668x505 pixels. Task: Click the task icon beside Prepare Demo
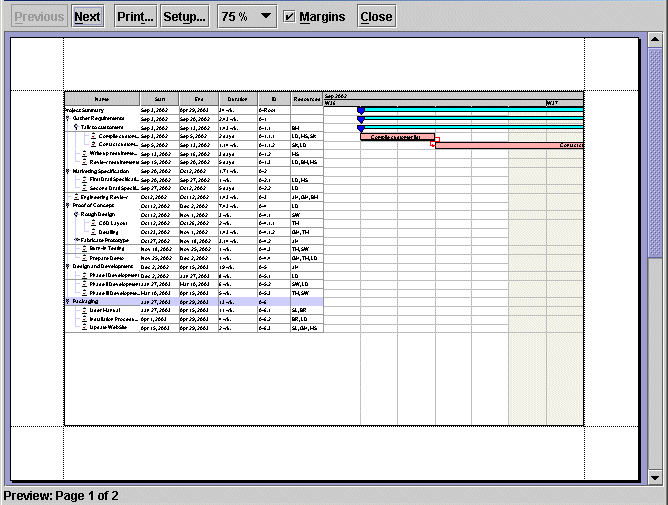[84, 257]
